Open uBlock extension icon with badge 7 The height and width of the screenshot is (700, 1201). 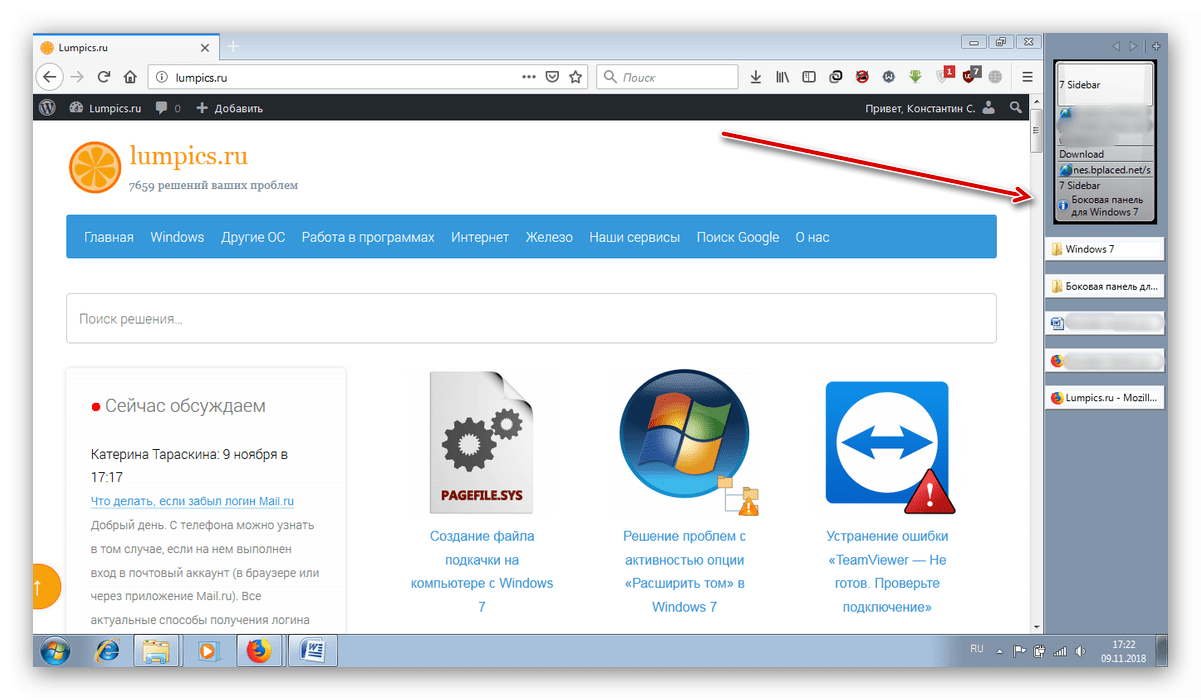click(970, 76)
